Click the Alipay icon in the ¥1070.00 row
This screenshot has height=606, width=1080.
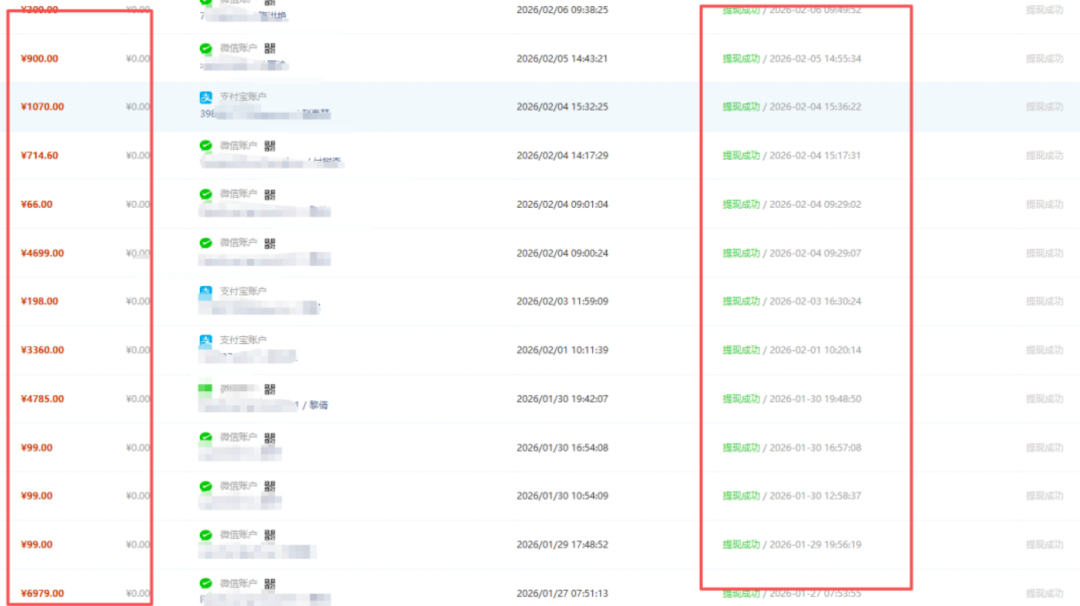(206, 97)
